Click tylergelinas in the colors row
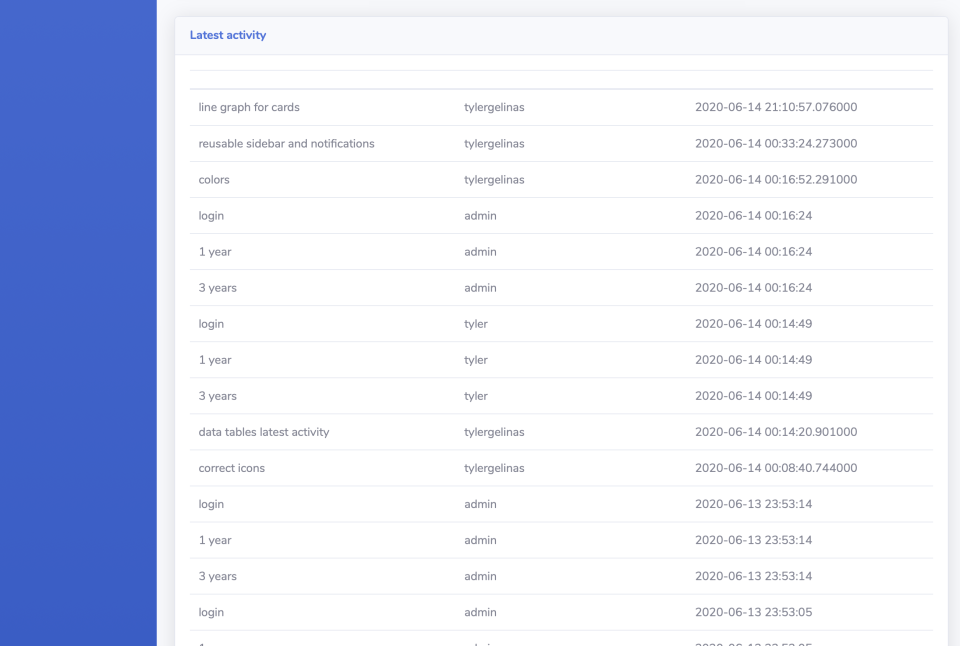960x646 pixels. click(x=494, y=179)
